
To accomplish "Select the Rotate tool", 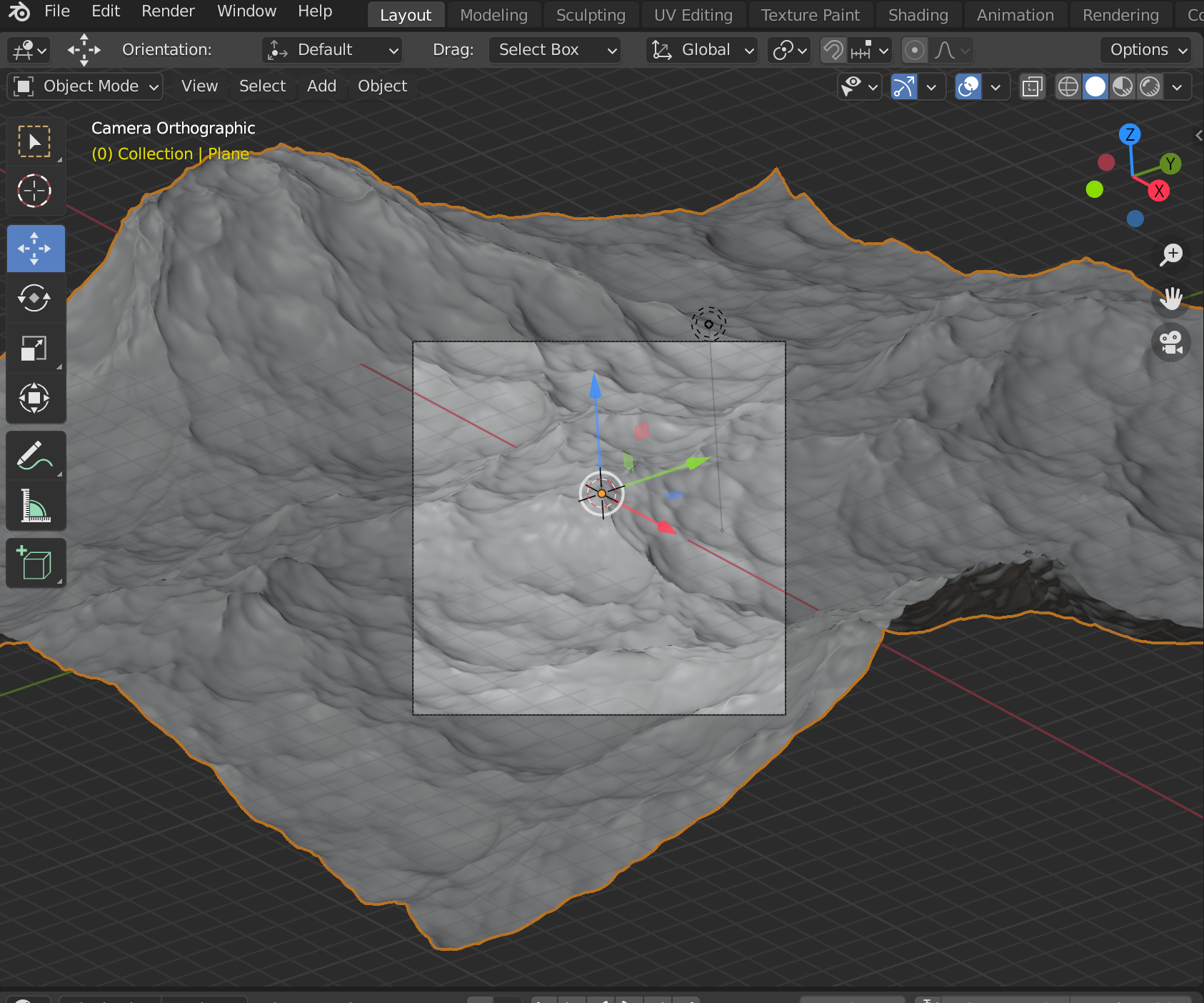I will tap(34, 299).
